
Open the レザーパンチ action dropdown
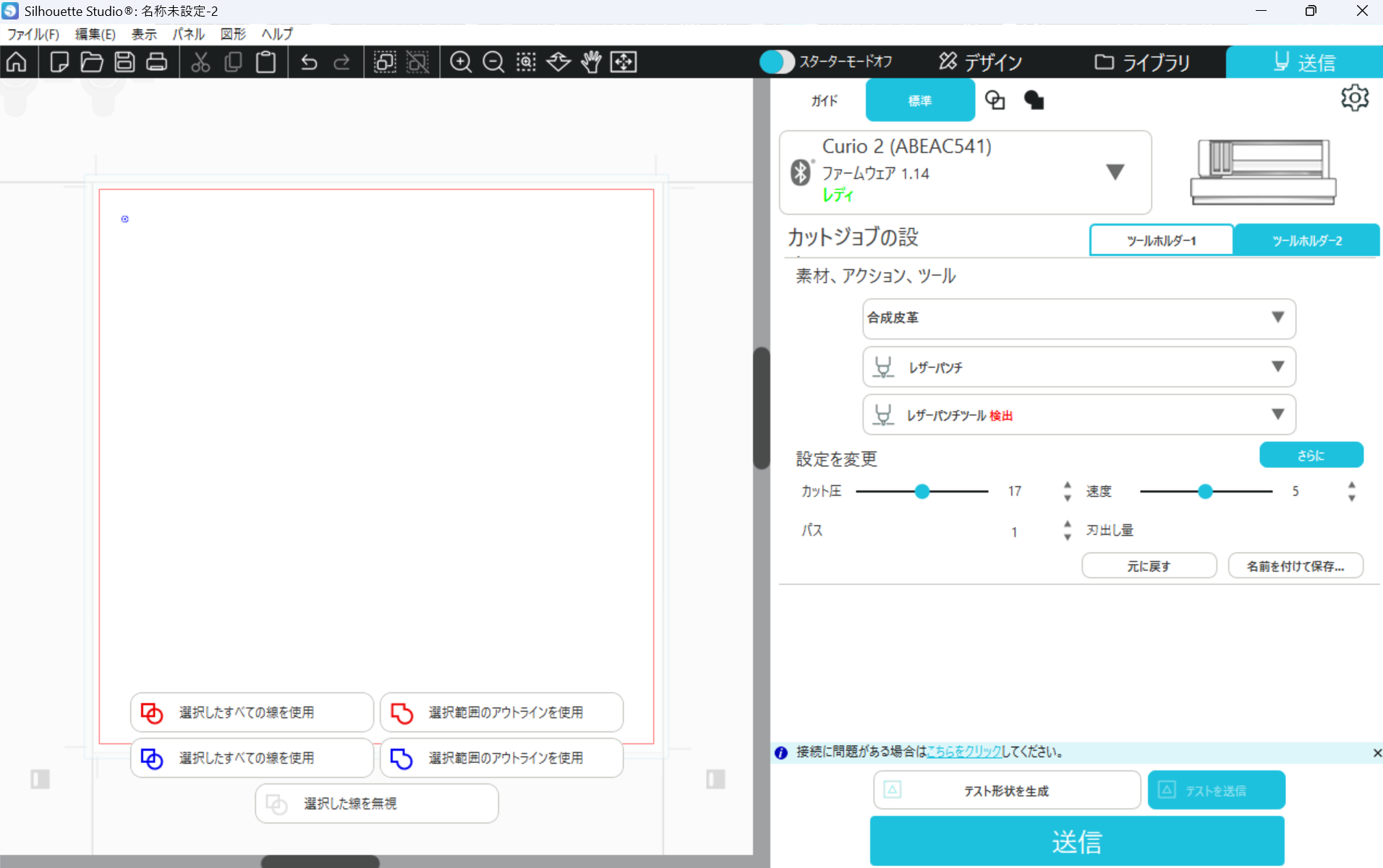click(1078, 367)
